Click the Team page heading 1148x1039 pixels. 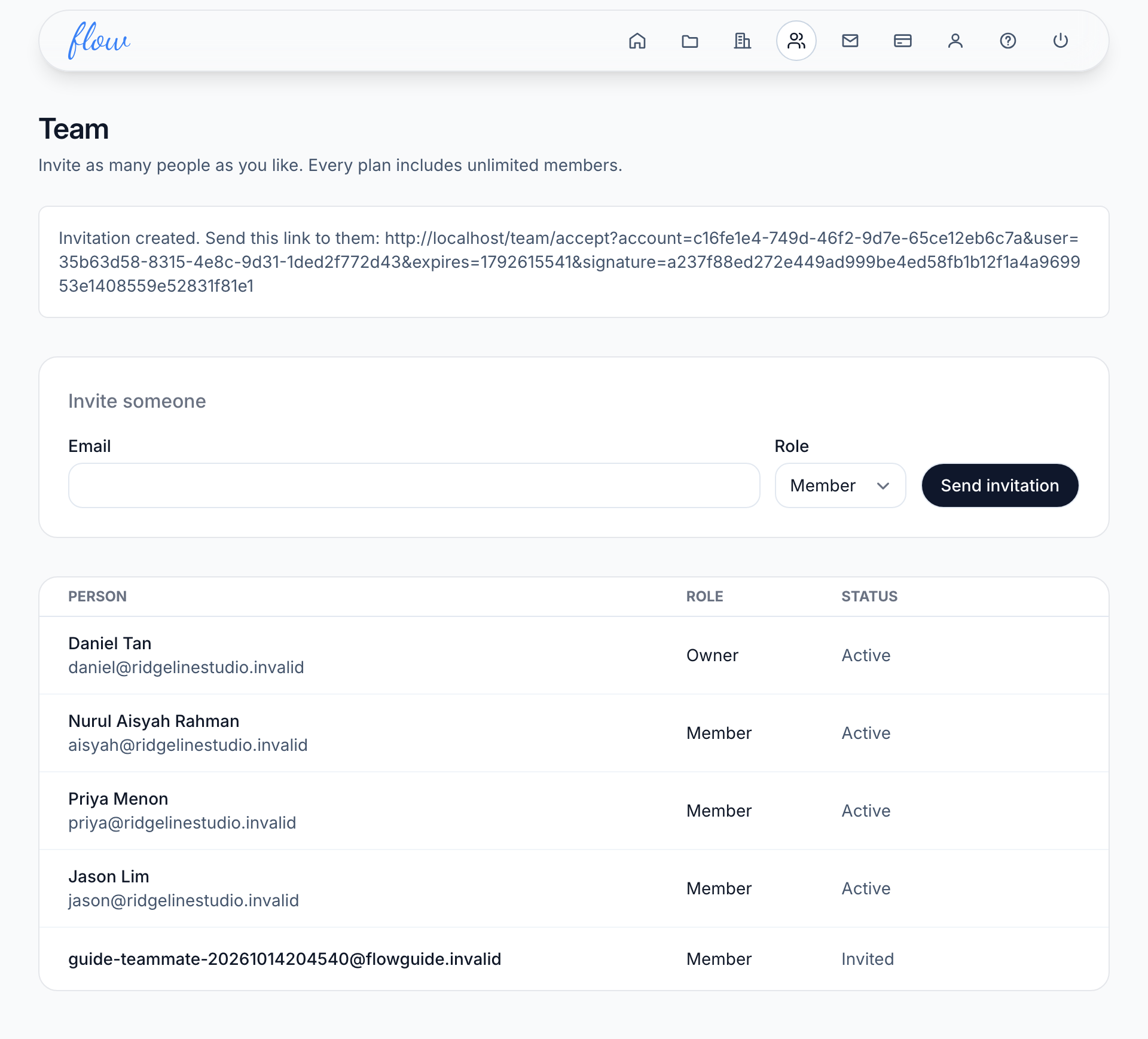[74, 129]
